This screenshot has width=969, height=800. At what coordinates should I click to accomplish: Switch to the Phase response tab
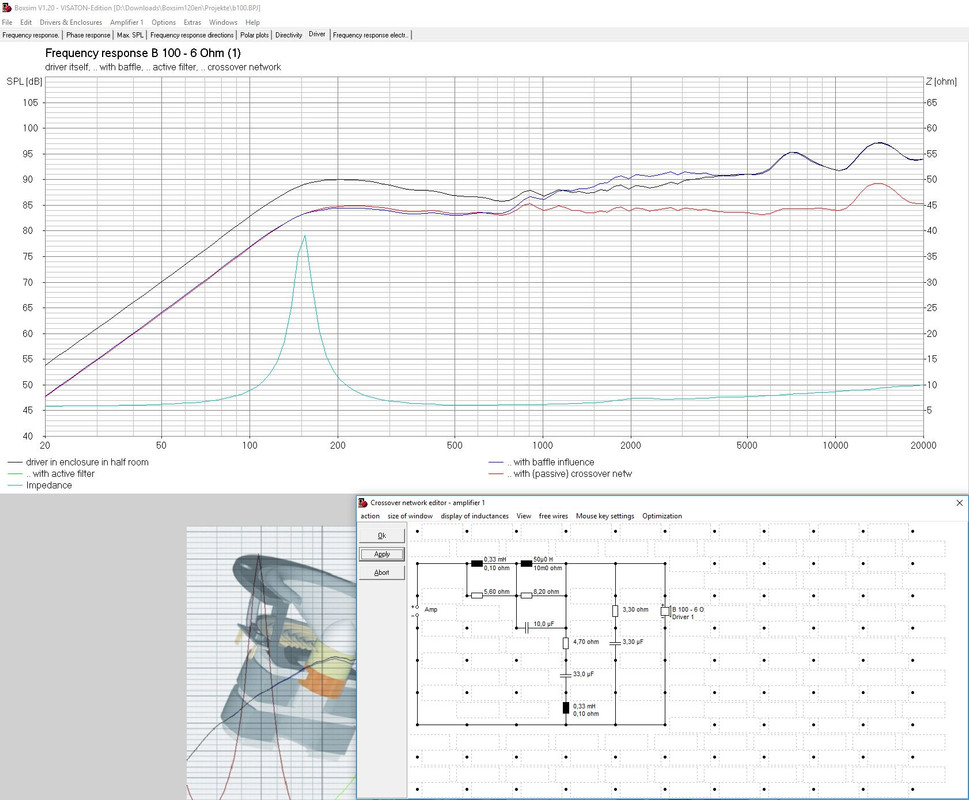(x=88, y=35)
